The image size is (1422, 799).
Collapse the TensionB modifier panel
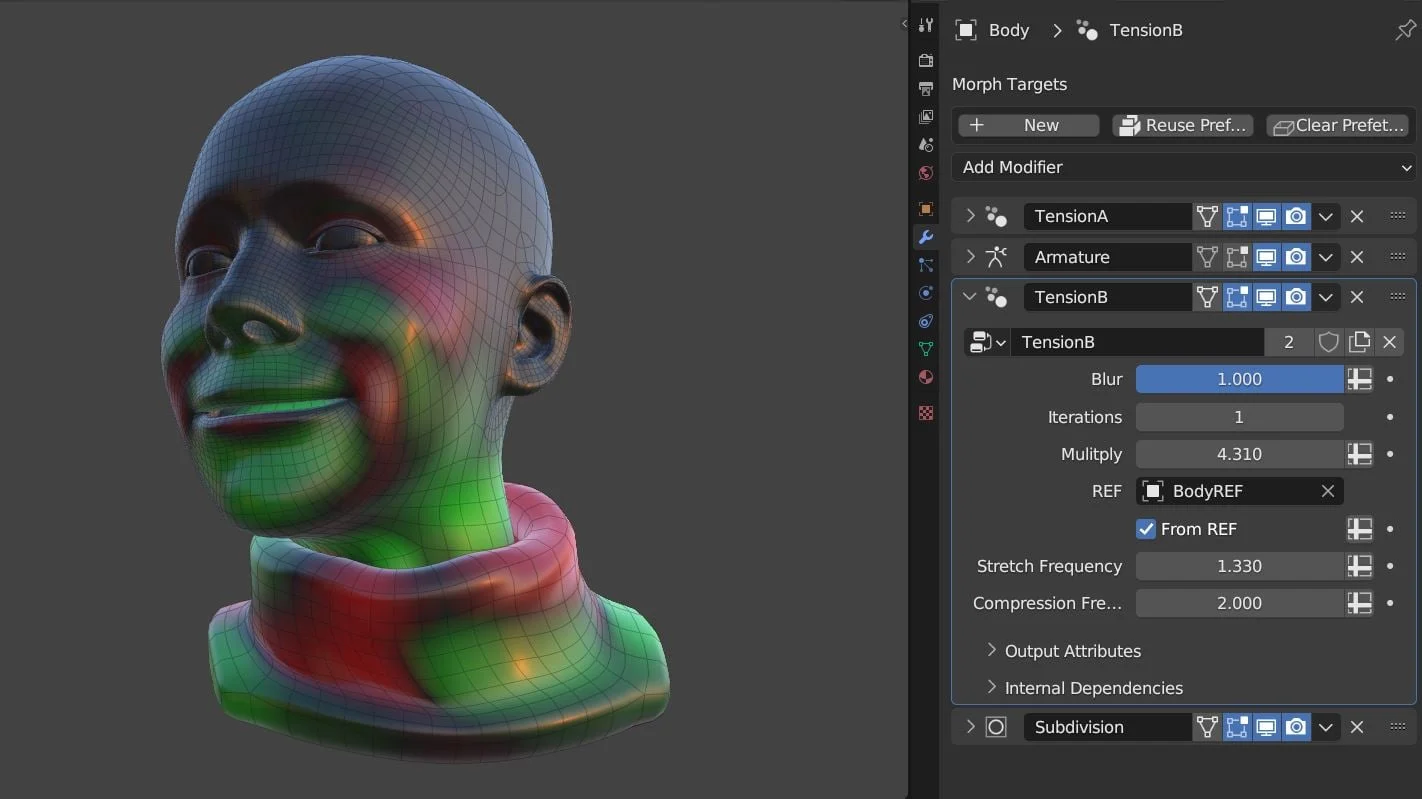point(968,297)
